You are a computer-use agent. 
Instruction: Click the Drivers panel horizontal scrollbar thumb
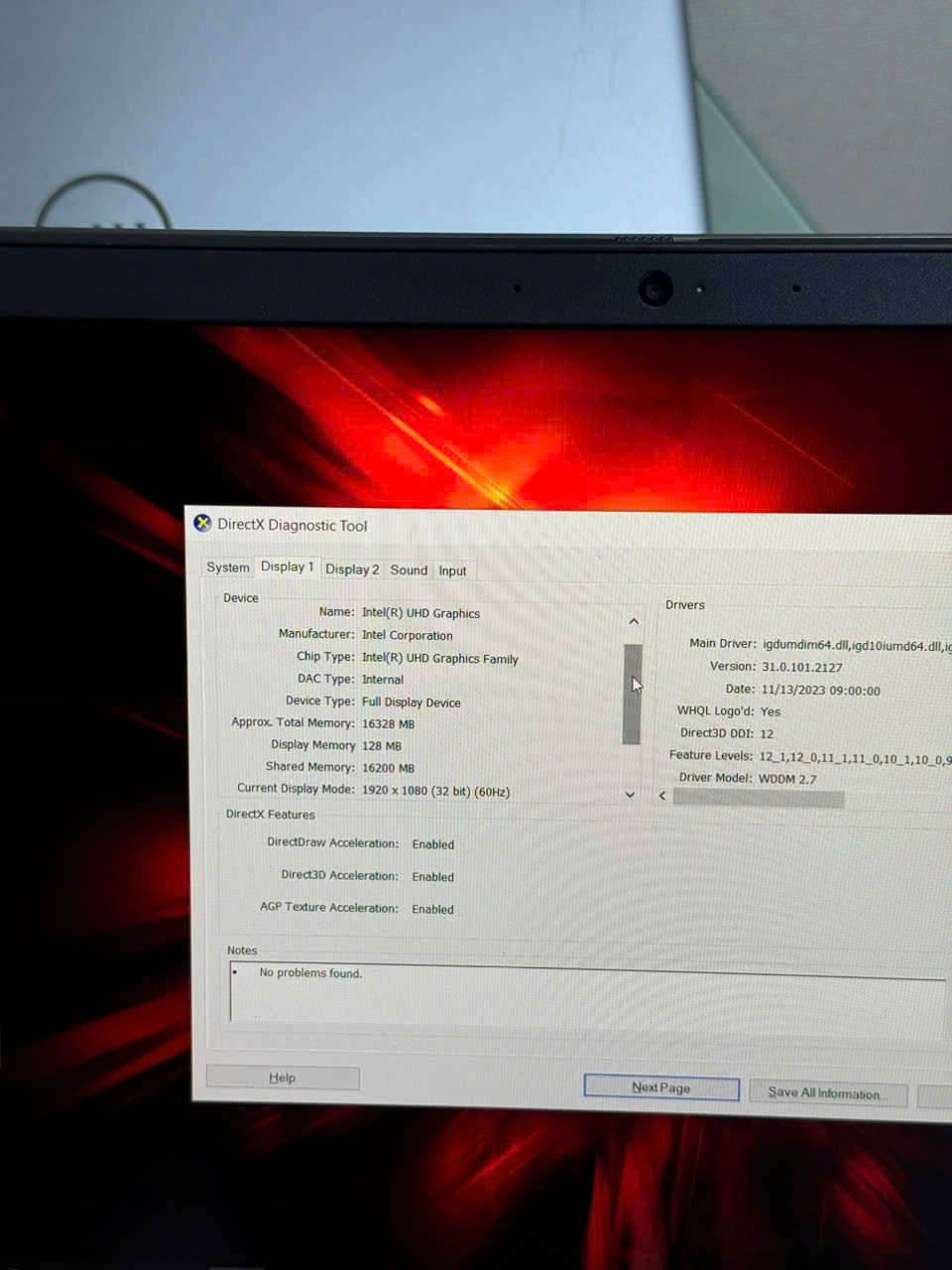759,798
